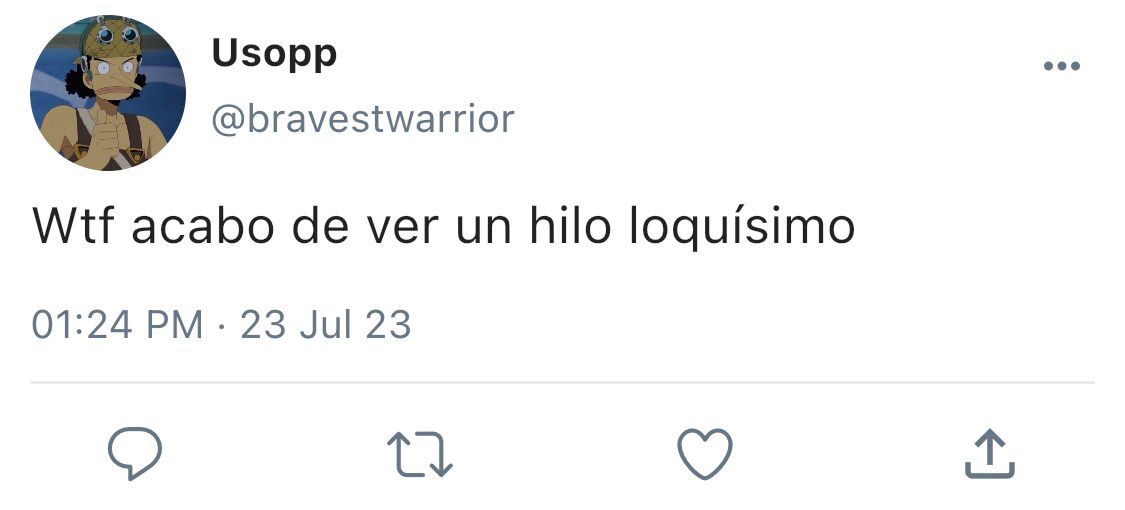Click the 23 Jul 23 date
The image size is (1125, 510).
coord(326,325)
